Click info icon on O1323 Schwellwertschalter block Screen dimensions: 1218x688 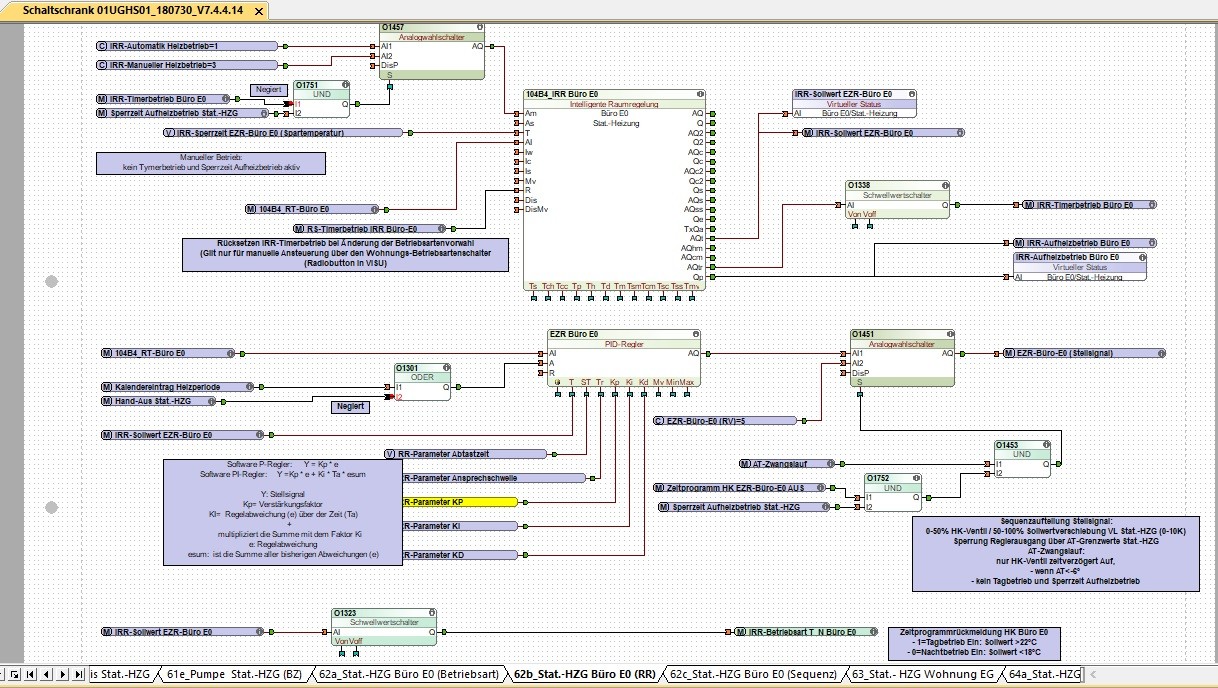[432, 613]
